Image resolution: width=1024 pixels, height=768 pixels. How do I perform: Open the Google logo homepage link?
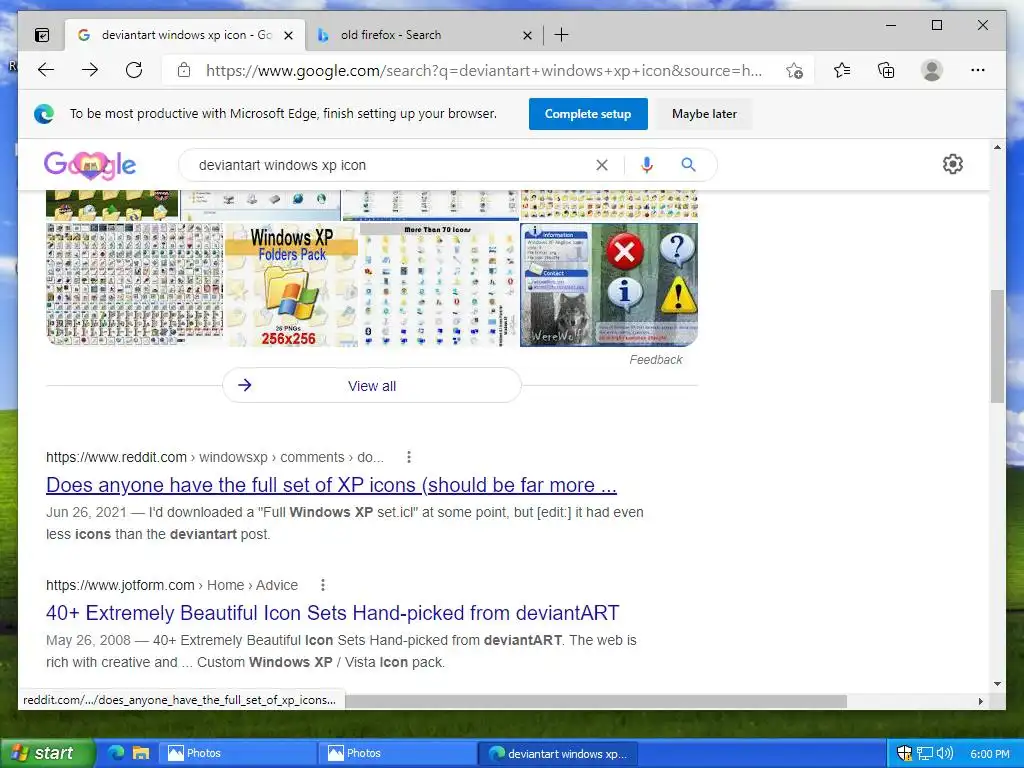coord(90,165)
